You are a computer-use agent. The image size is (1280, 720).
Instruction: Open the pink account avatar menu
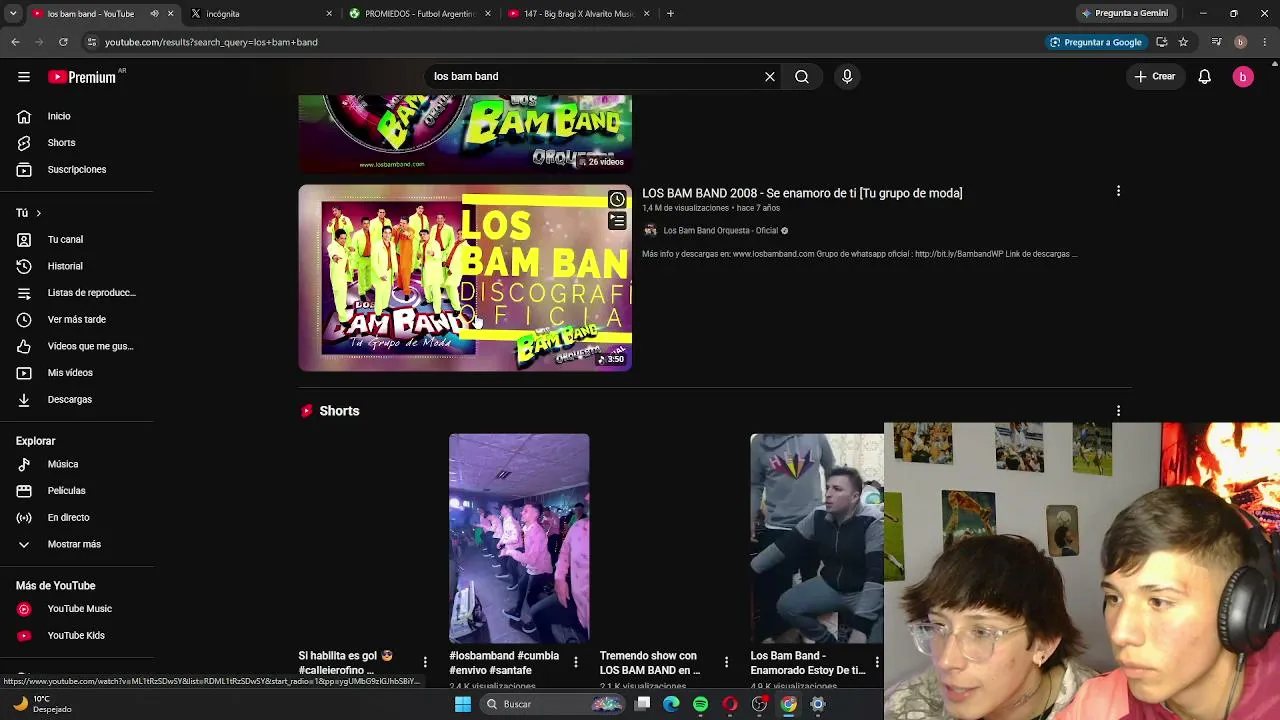tap(1243, 77)
